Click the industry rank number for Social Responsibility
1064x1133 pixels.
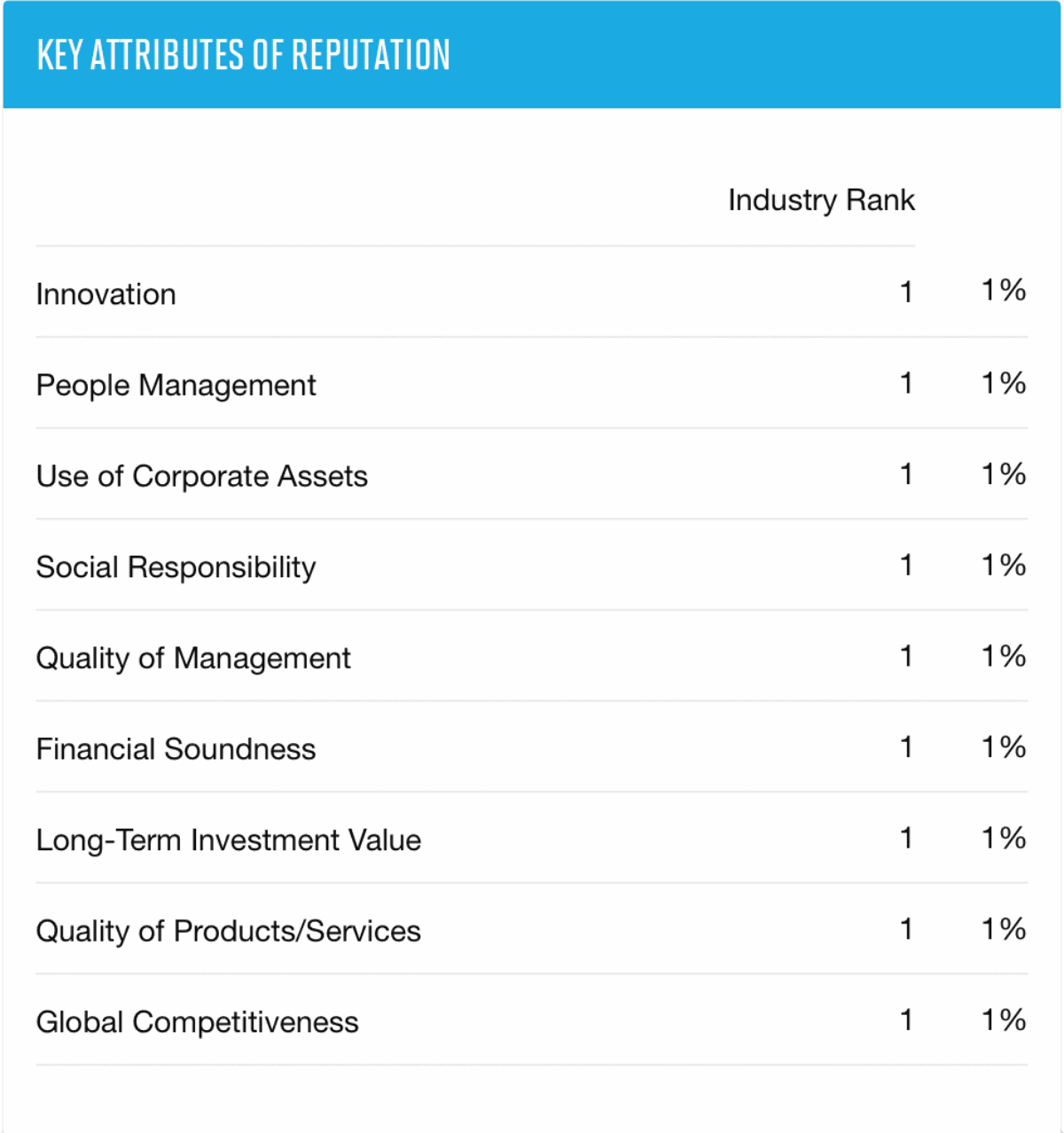coord(906,565)
